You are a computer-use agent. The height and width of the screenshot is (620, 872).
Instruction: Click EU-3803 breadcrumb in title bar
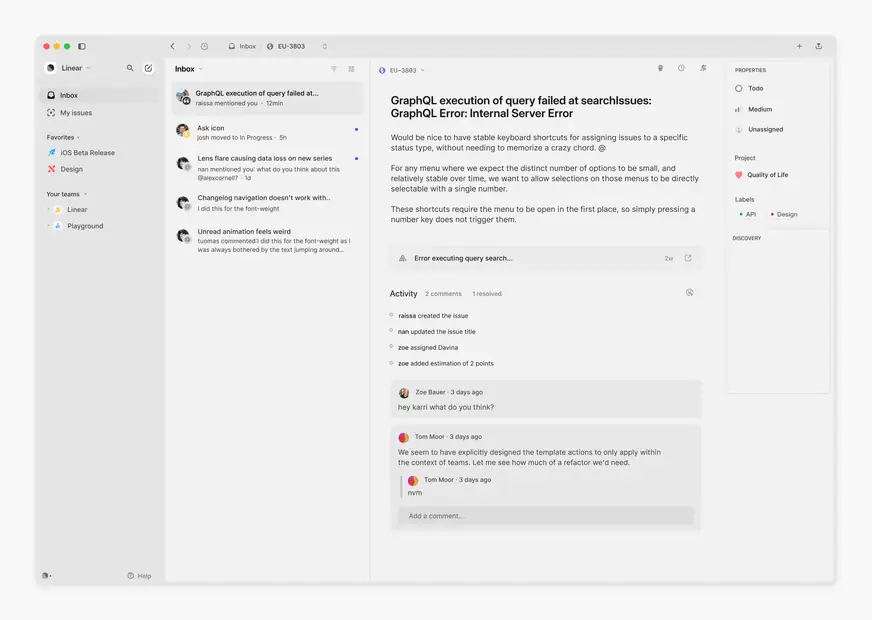click(x=286, y=46)
